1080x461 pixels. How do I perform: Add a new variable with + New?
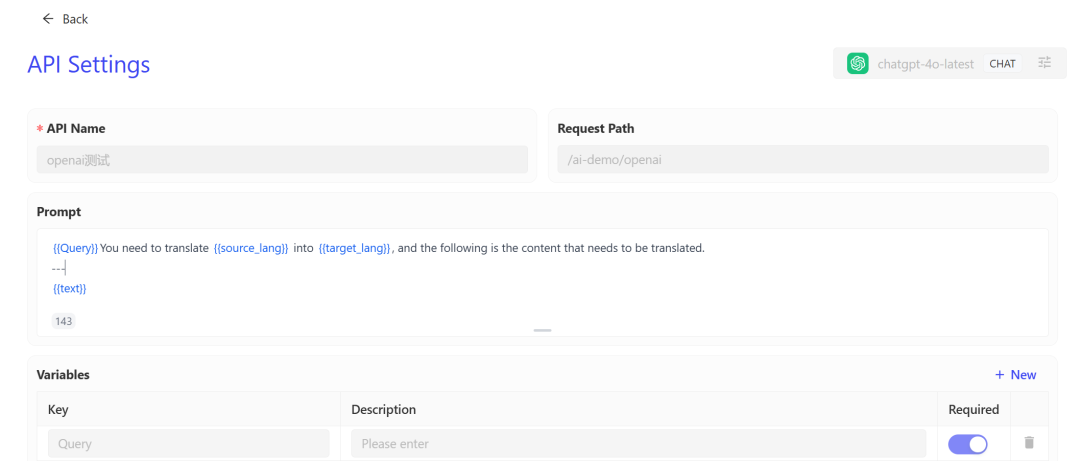tap(1015, 375)
